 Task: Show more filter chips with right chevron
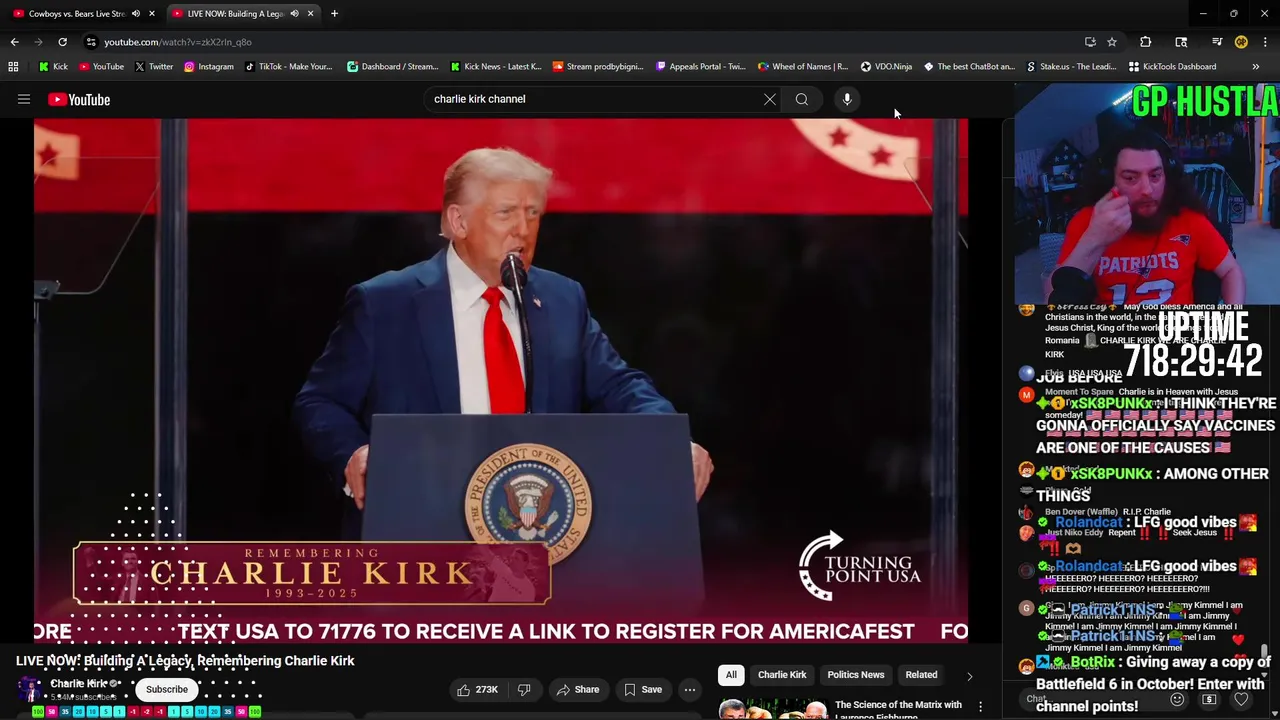pyautogui.click(x=969, y=676)
